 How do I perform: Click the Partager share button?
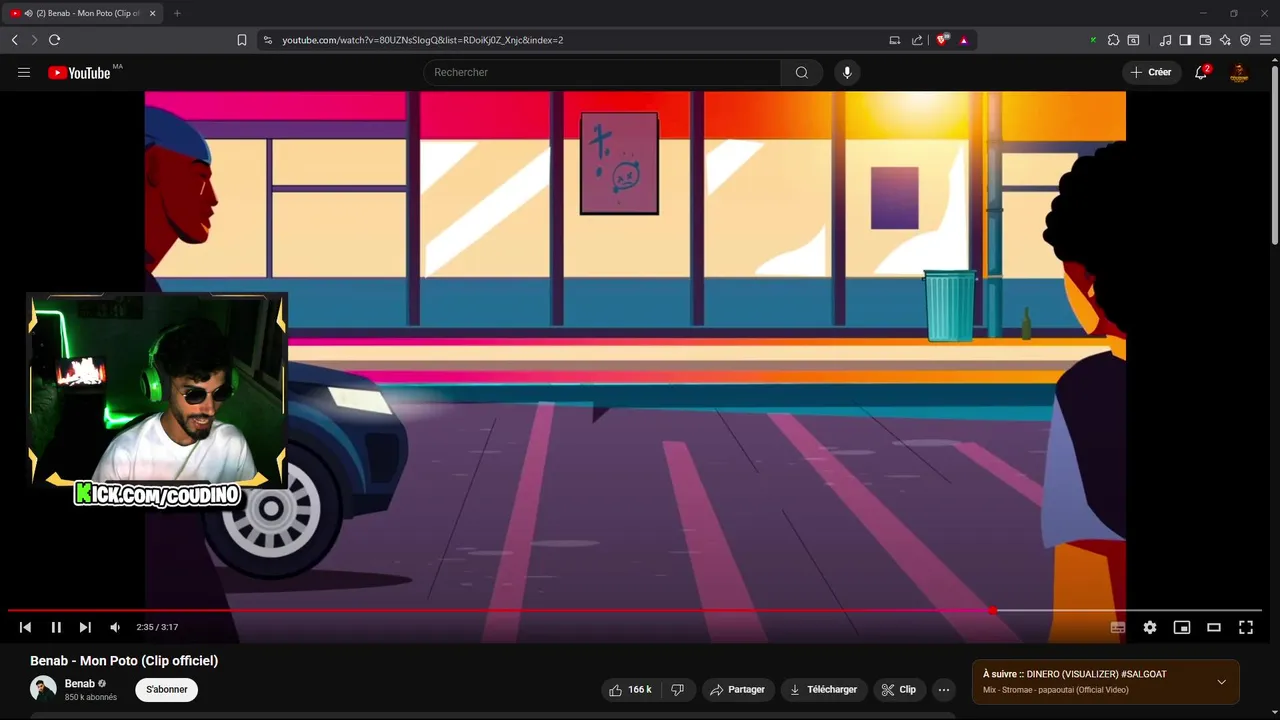(x=737, y=690)
